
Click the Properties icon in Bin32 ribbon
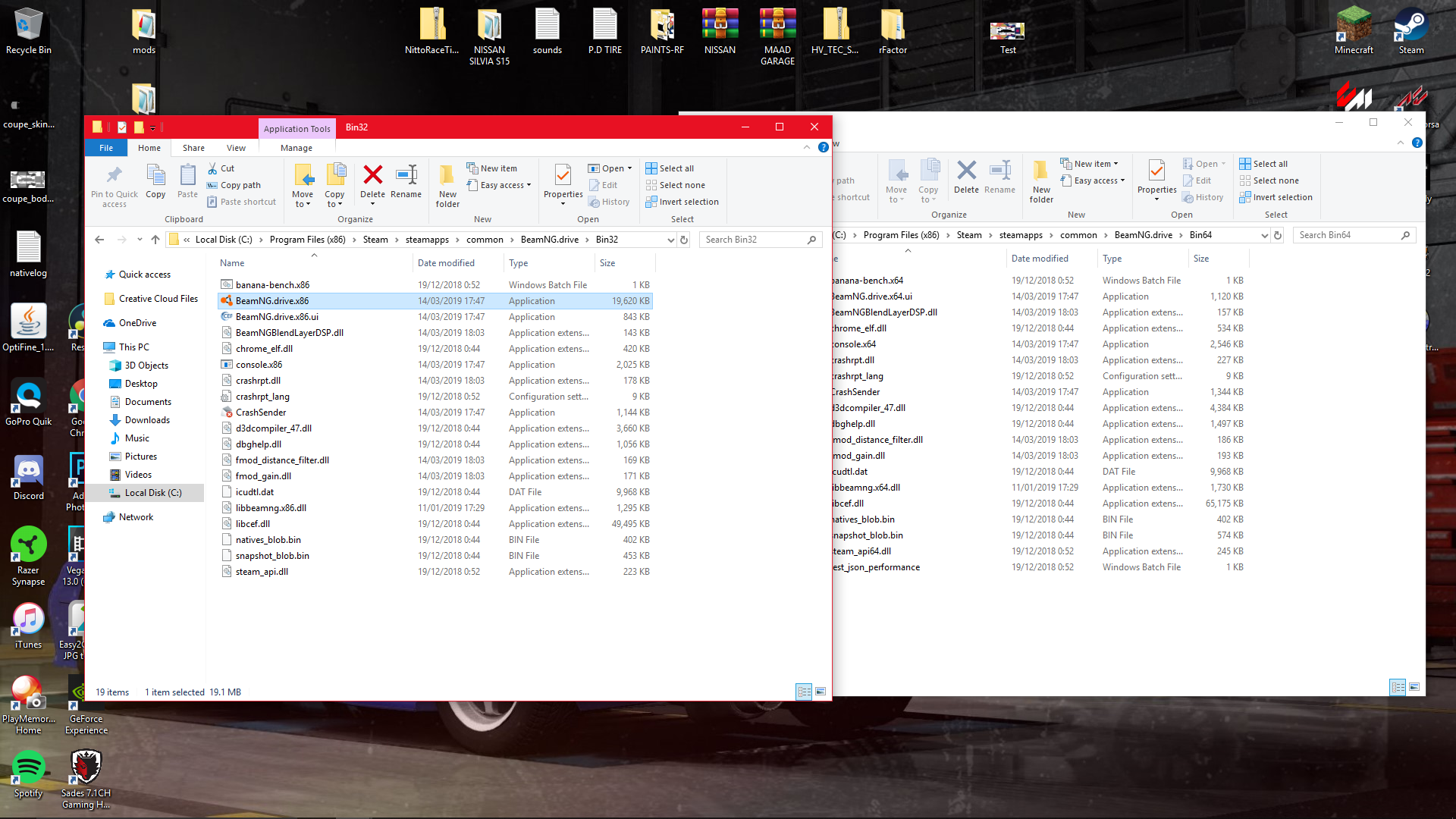coord(563,176)
